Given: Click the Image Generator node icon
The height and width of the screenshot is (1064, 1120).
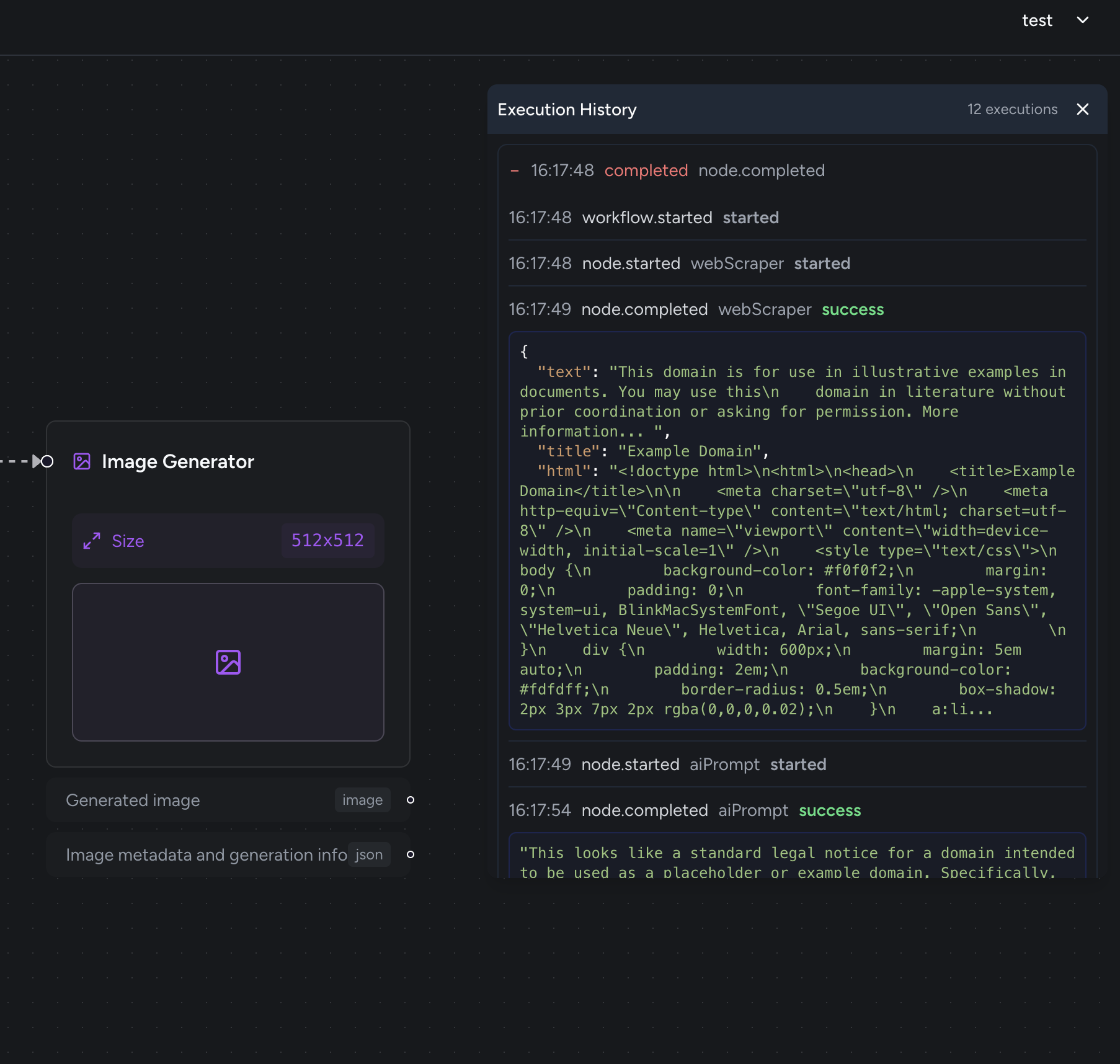Looking at the screenshot, I should point(82,461).
